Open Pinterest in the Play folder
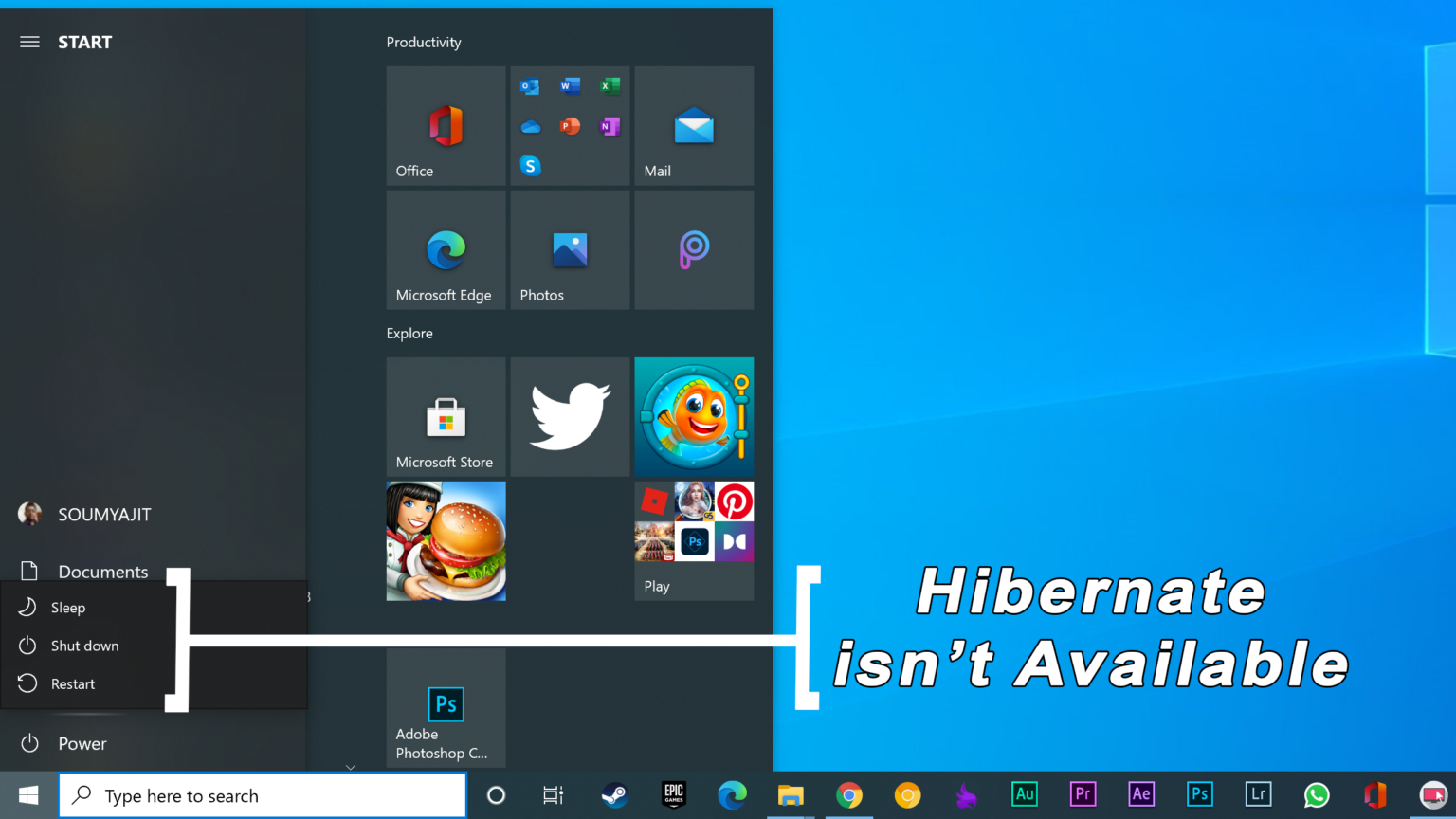1456x819 pixels. (x=735, y=501)
